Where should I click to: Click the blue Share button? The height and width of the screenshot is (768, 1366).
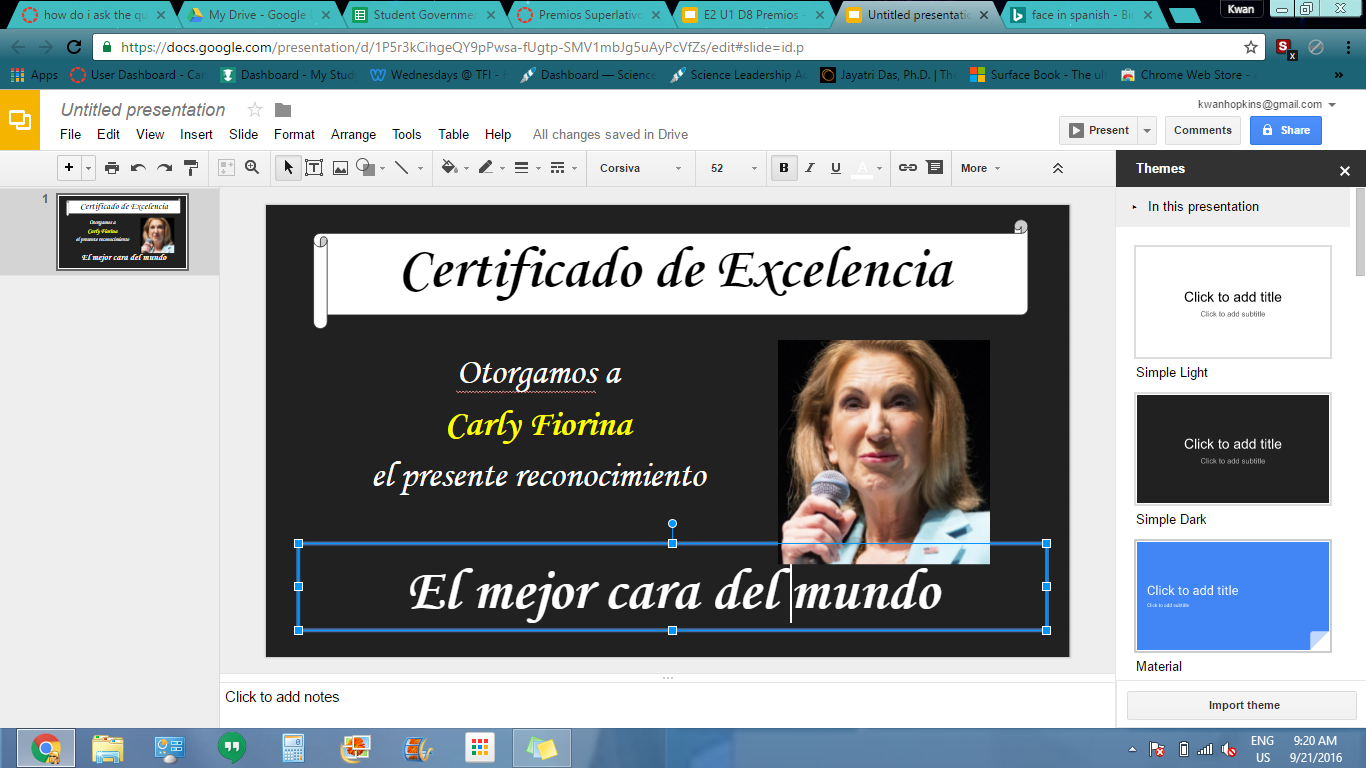pos(1285,130)
